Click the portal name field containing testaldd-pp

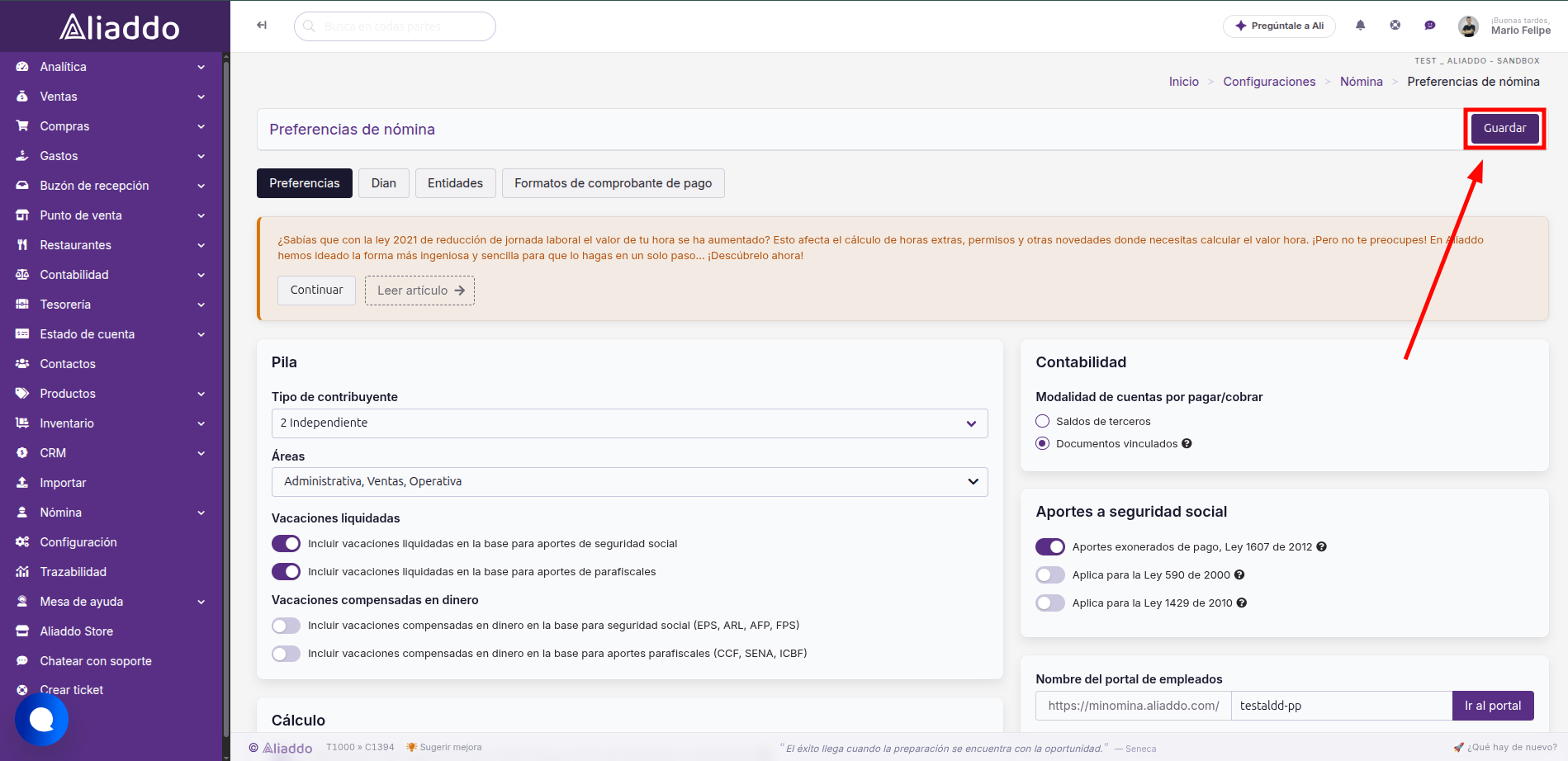(1342, 706)
